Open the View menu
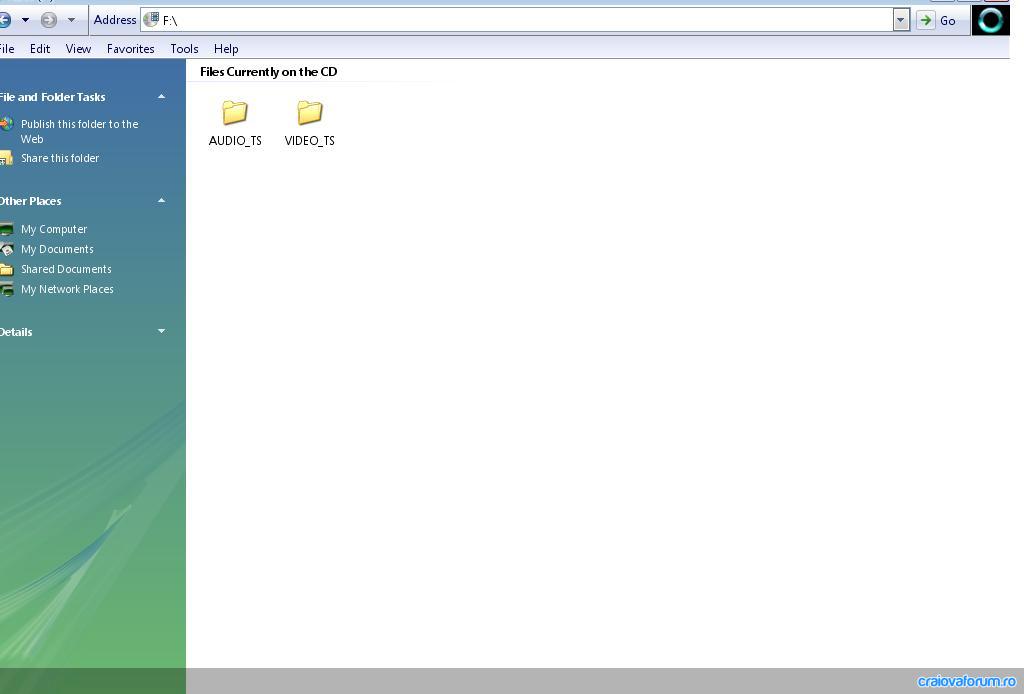1024x694 pixels. 78,49
